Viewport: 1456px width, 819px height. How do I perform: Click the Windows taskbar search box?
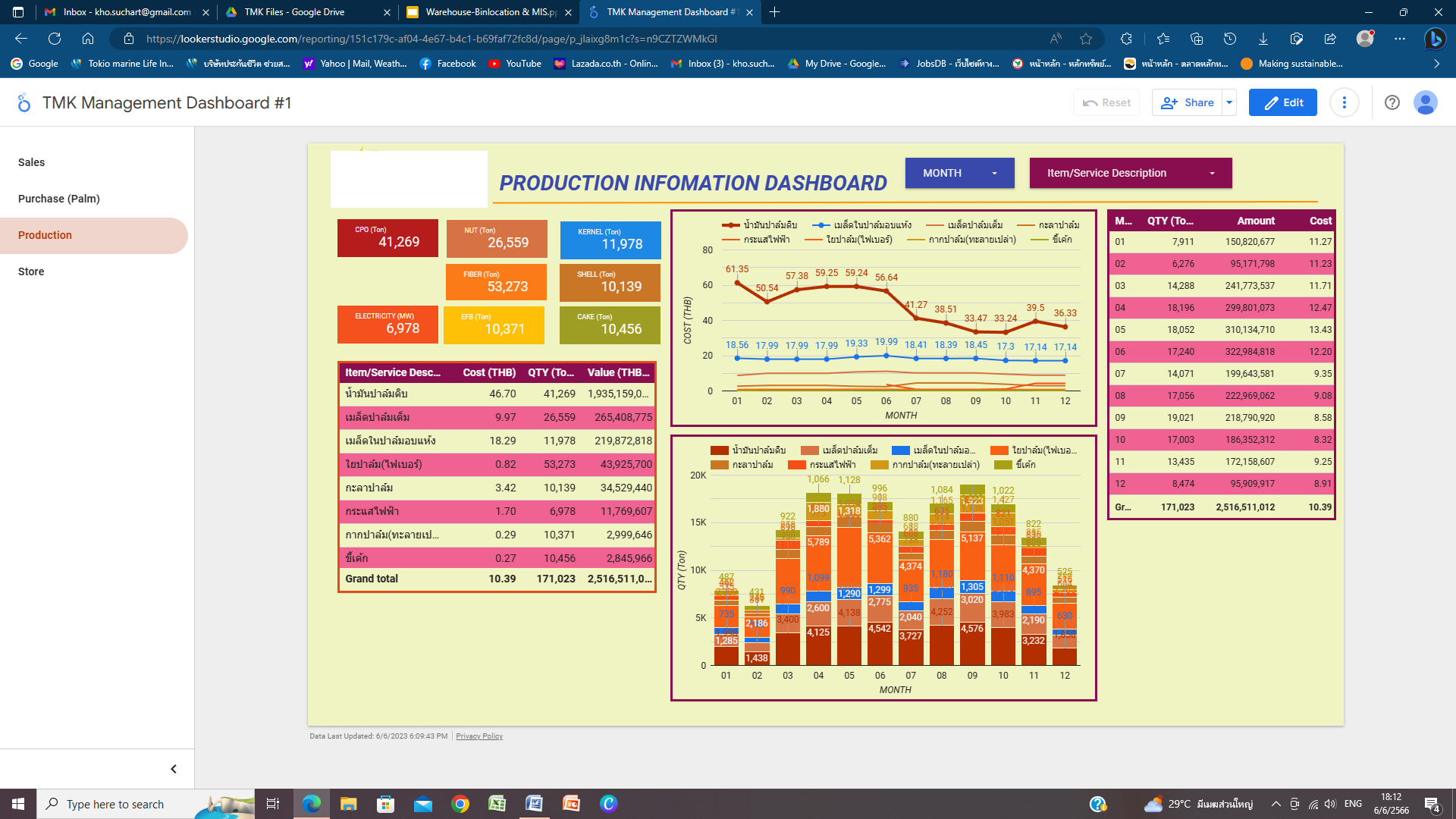pos(115,804)
